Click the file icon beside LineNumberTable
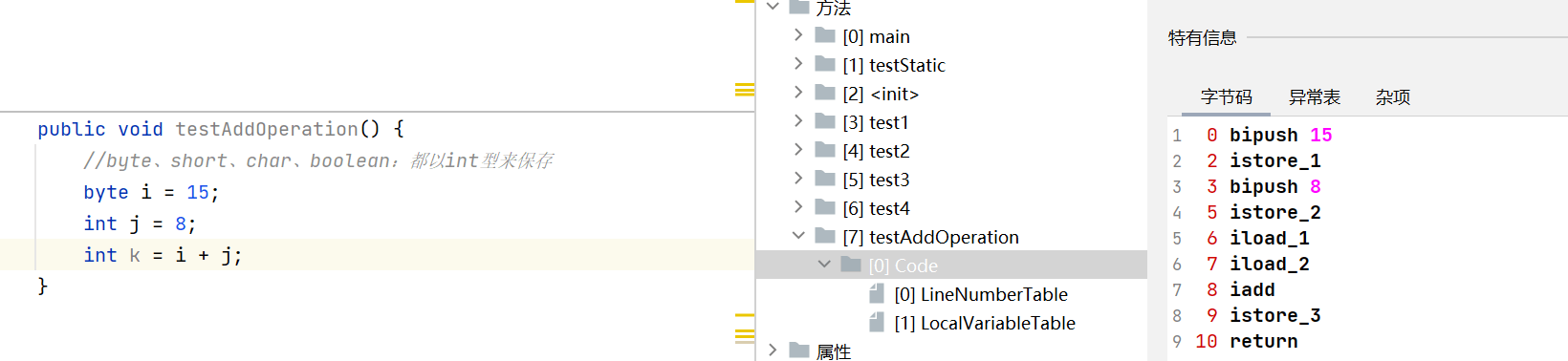 [877, 294]
